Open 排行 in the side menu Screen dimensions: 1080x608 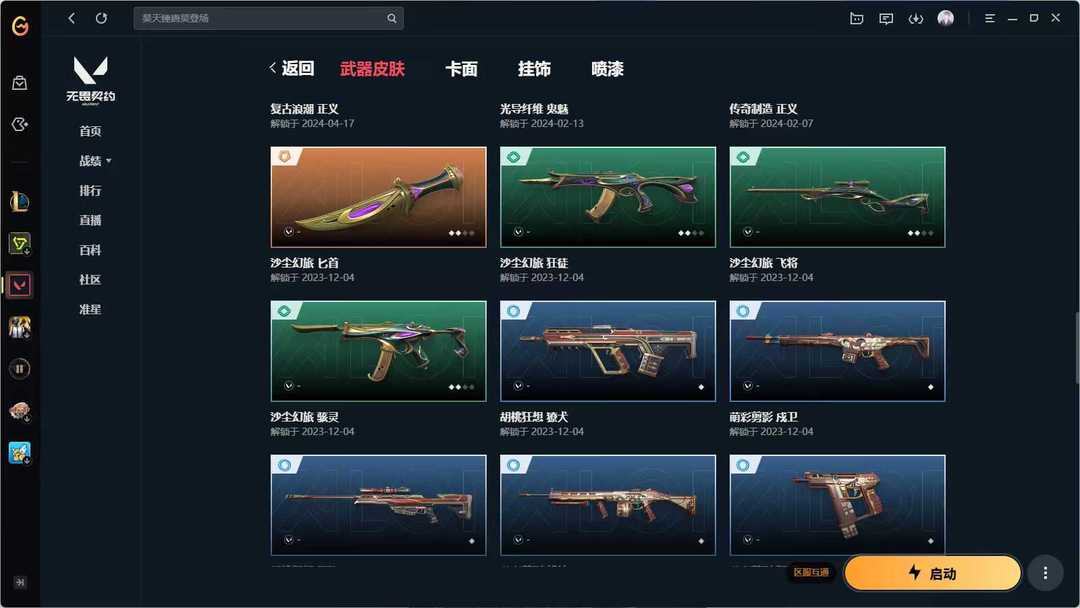(90, 191)
